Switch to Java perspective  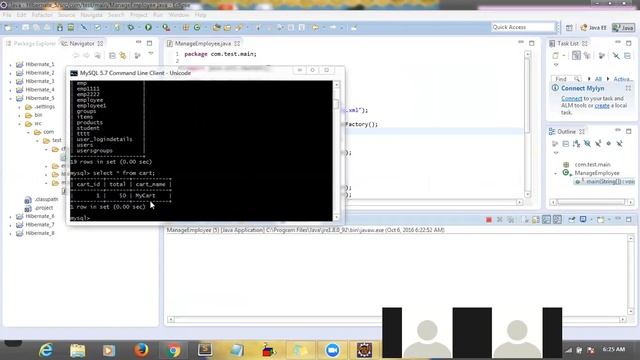click(623, 27)
